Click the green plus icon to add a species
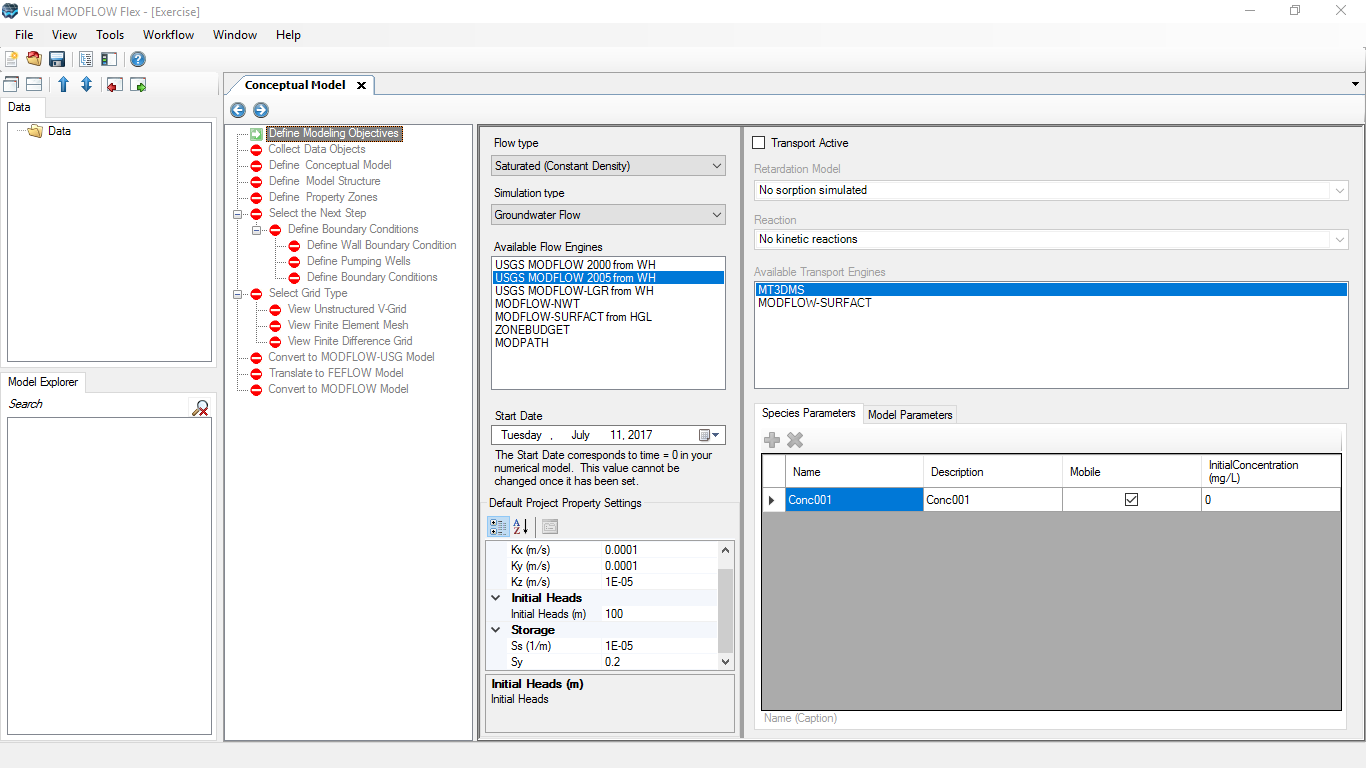The height and width of the screenshot is (768, 1366). point(771,439)
